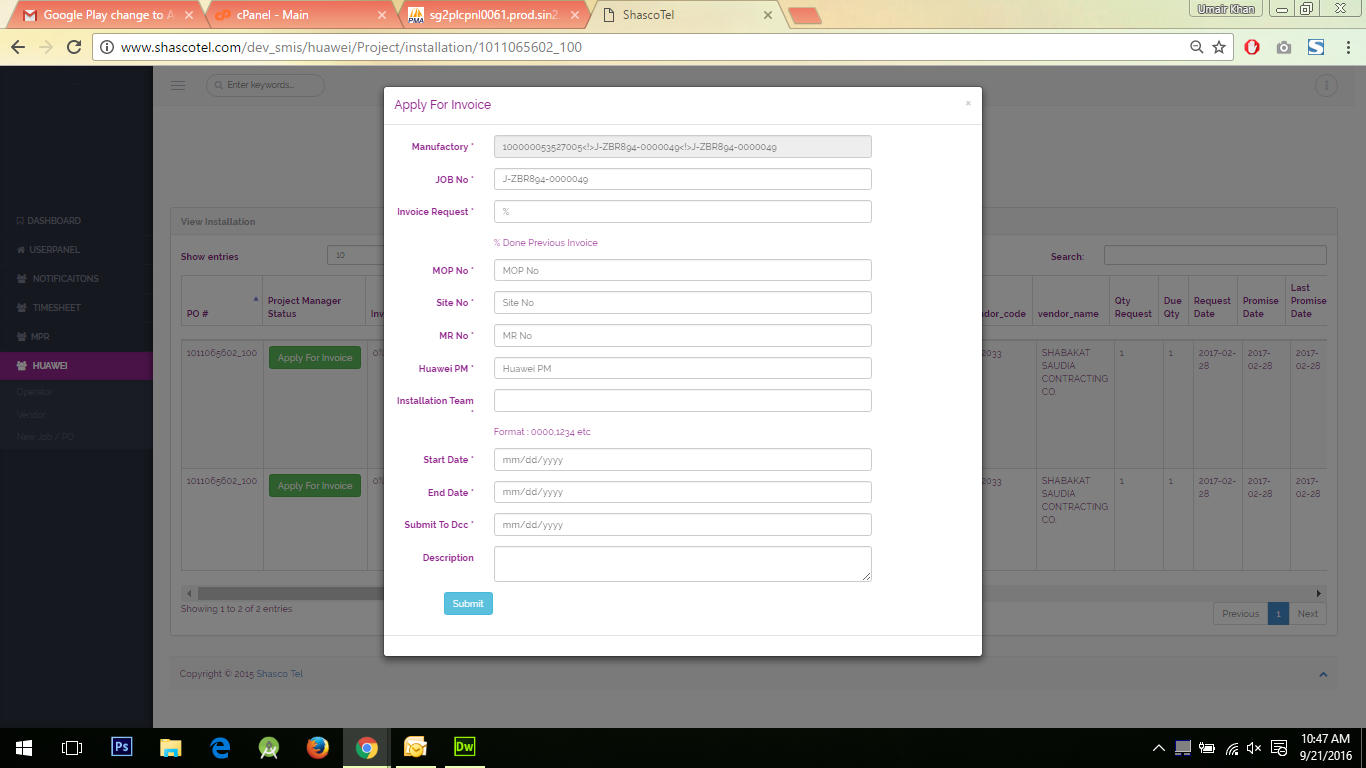Click the Submit button in invoice form

[x=468, y=603]
